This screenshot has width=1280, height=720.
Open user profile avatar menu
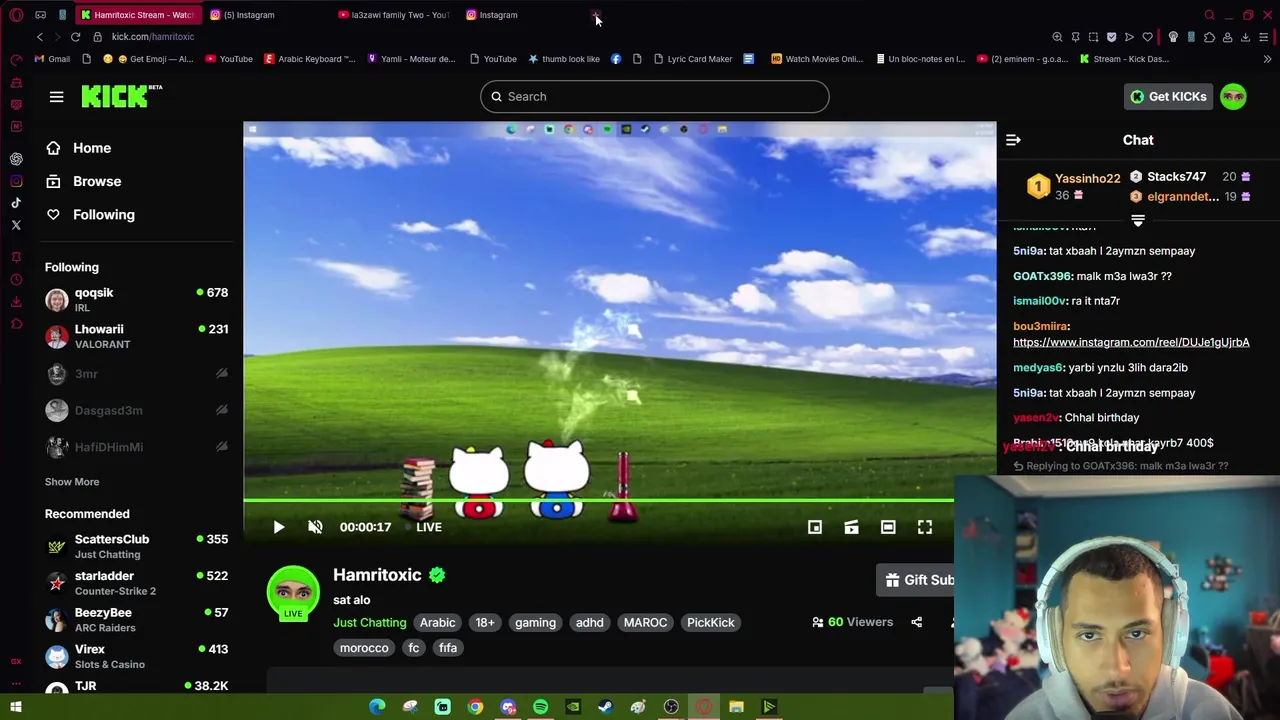coord(1233,96)
